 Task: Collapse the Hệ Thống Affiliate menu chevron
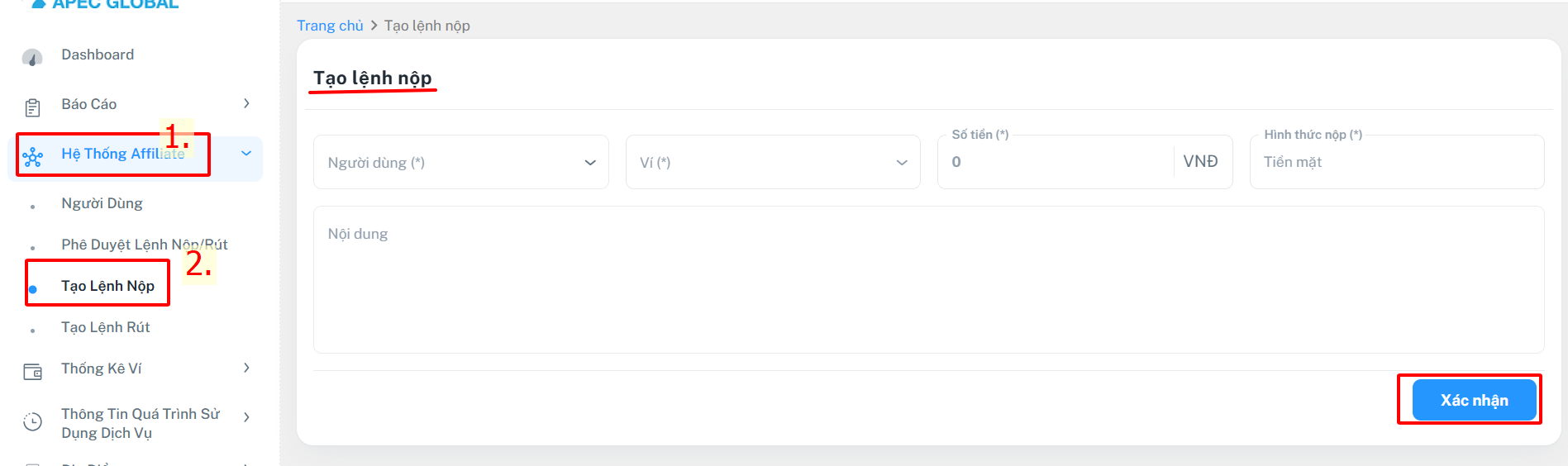coord(246,153)
